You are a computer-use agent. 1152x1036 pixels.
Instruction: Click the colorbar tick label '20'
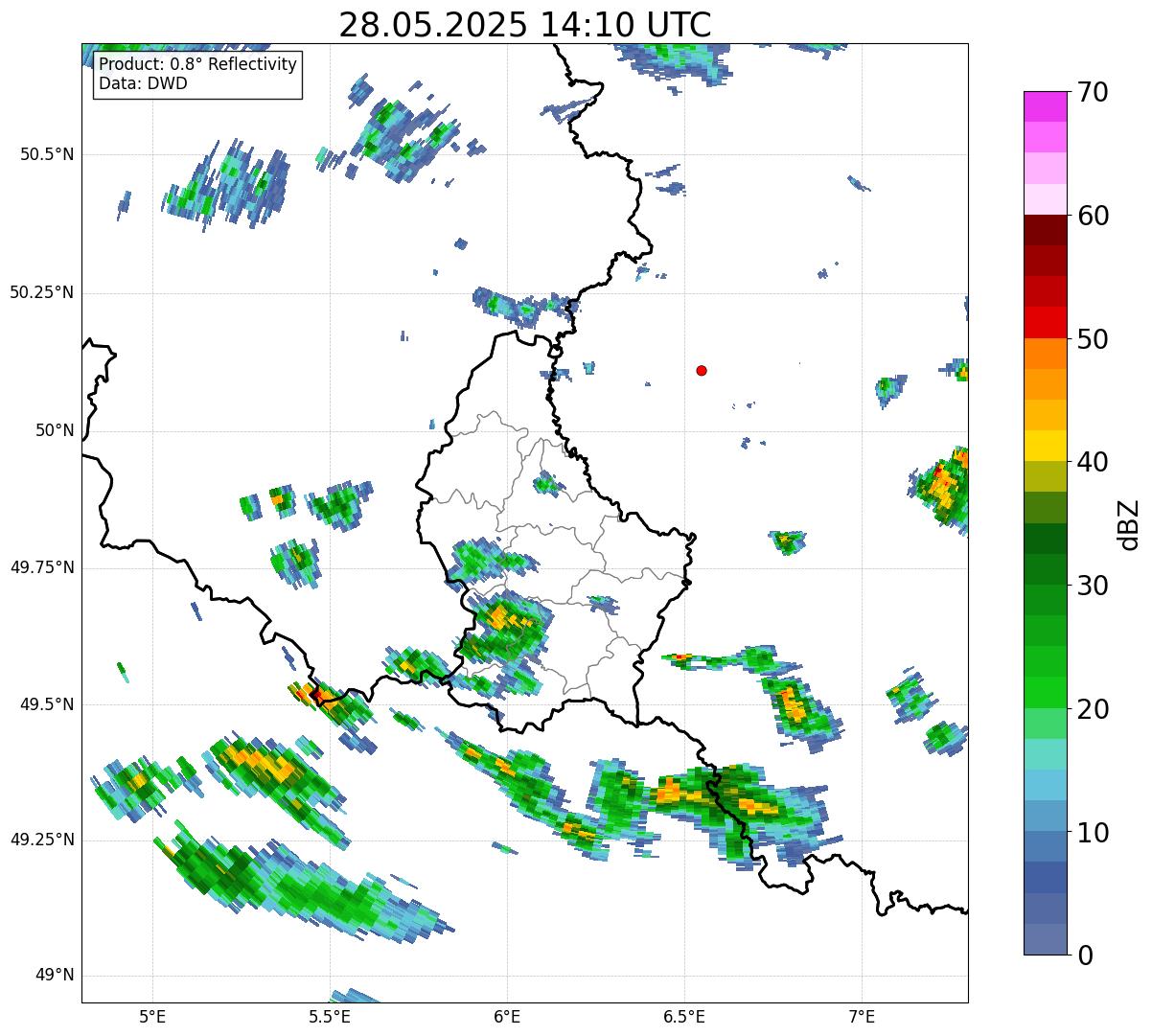[x=1092, y=710]
